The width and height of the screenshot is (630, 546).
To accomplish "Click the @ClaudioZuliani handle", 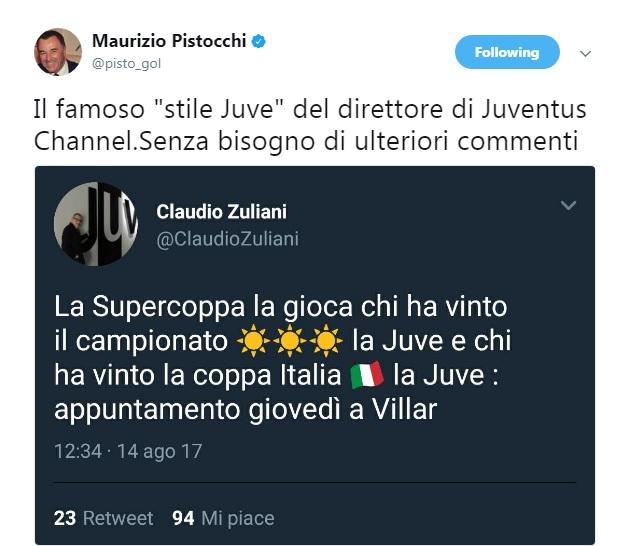I will point(227,239).
